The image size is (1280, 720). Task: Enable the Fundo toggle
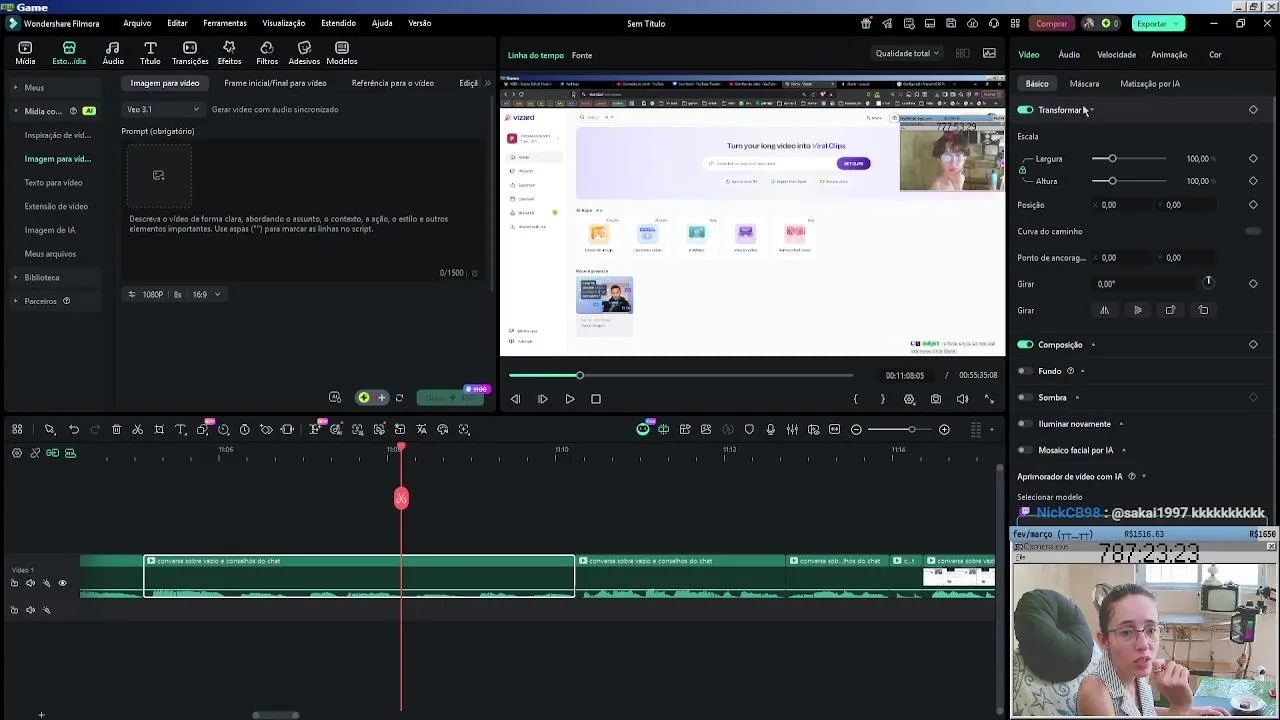tap(1025, 371)
